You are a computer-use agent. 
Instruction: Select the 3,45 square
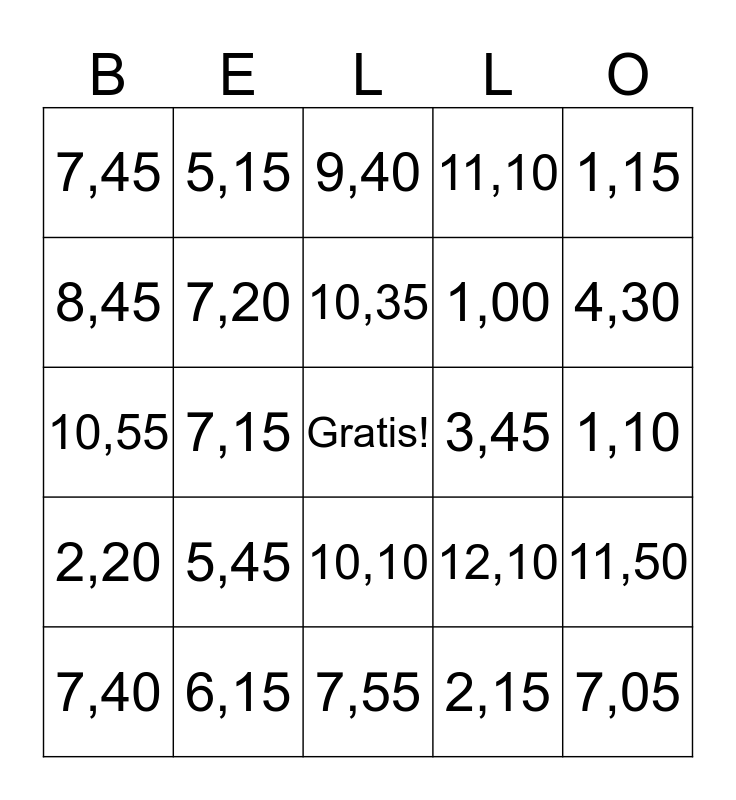click(x=498, y=432)
